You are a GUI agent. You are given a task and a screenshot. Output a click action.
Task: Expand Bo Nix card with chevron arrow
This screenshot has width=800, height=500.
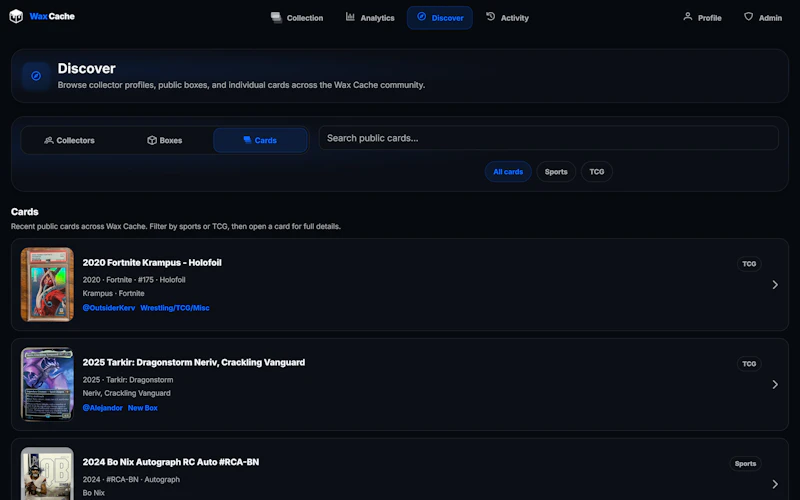(x=775, y=484)
